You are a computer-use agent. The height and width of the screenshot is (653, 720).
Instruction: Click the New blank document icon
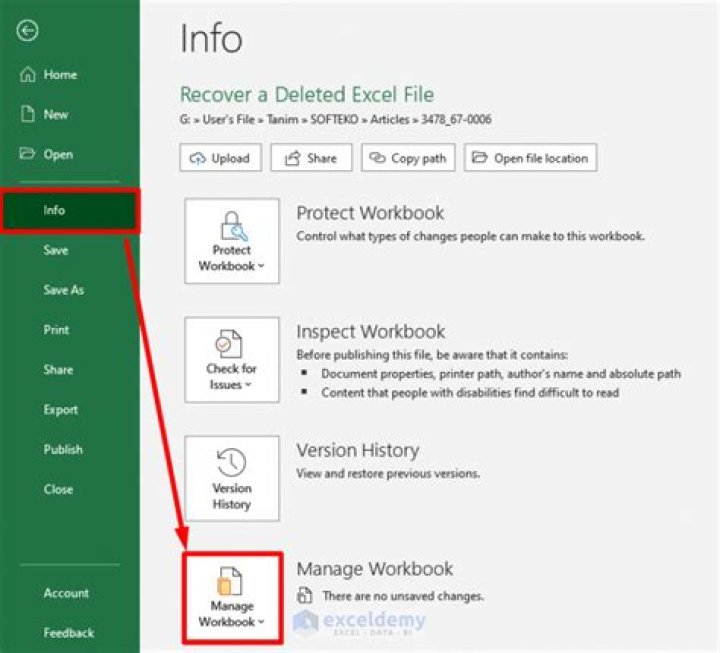(x=27, y=115)
